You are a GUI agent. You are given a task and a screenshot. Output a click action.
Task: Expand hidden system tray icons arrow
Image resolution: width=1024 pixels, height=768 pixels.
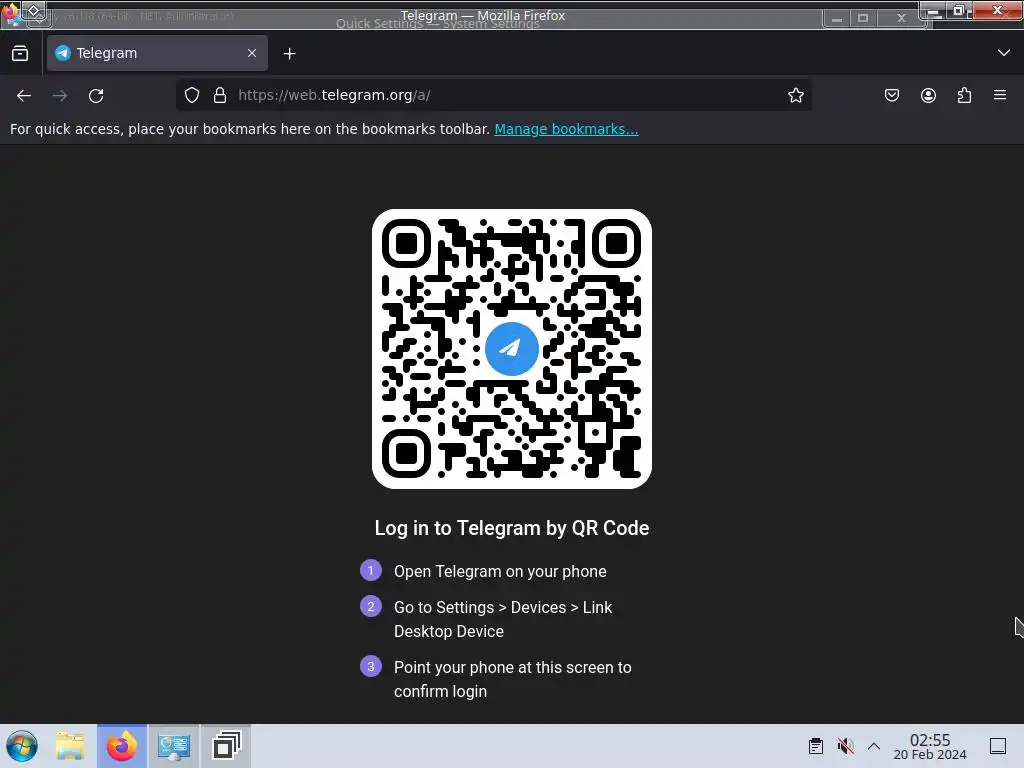coord(874,746)
